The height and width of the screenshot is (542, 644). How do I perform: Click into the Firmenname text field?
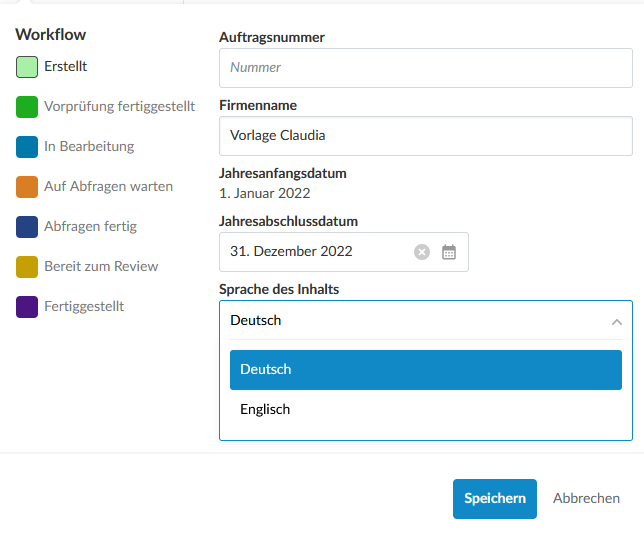click(x=426, y=136)
